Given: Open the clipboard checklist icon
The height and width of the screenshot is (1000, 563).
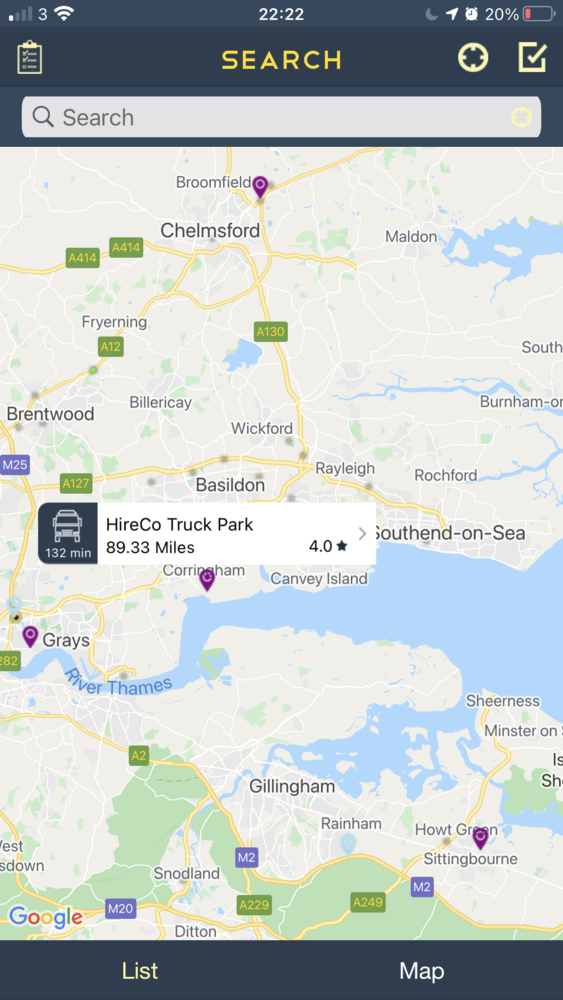Looking at the screenshot, I should coord(29,58).
